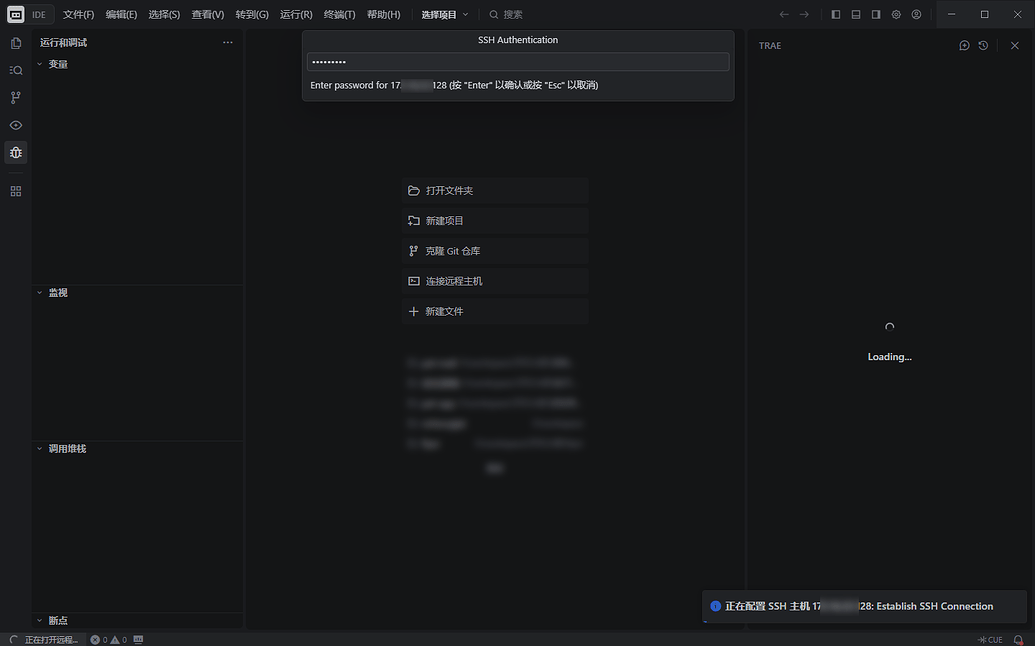Open the Search view in activity bar
Screen dimensions: 1035x646
16,71
